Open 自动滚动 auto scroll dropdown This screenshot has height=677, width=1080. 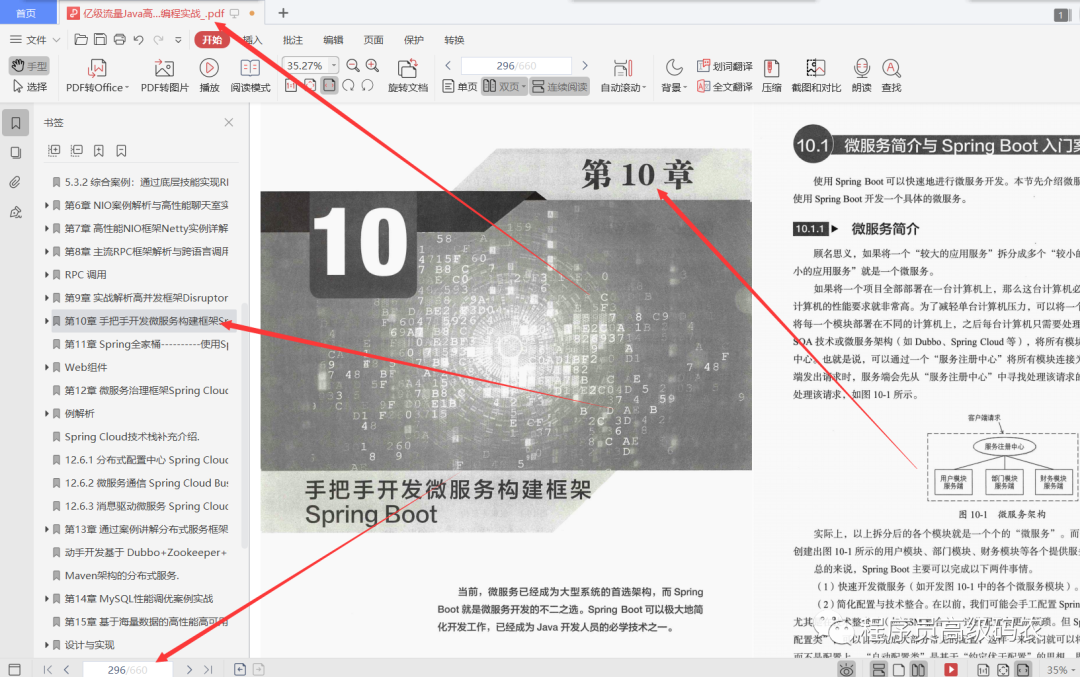[x=623, y=76]
